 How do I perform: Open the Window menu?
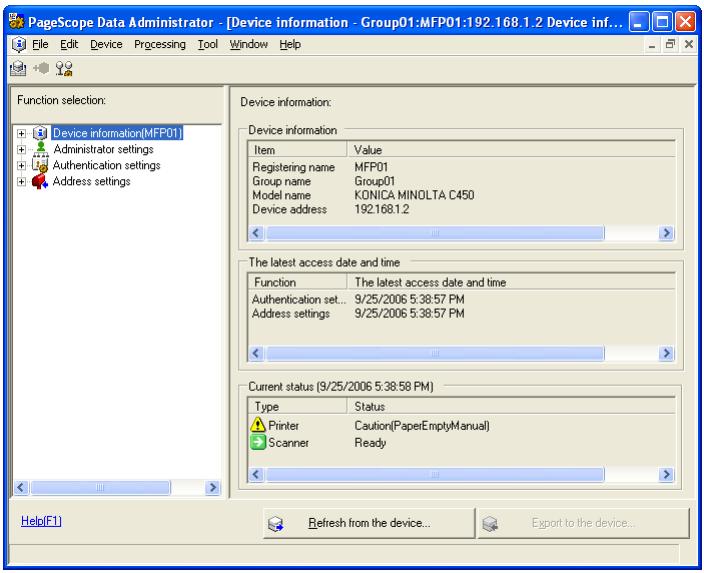coord(249,44)
